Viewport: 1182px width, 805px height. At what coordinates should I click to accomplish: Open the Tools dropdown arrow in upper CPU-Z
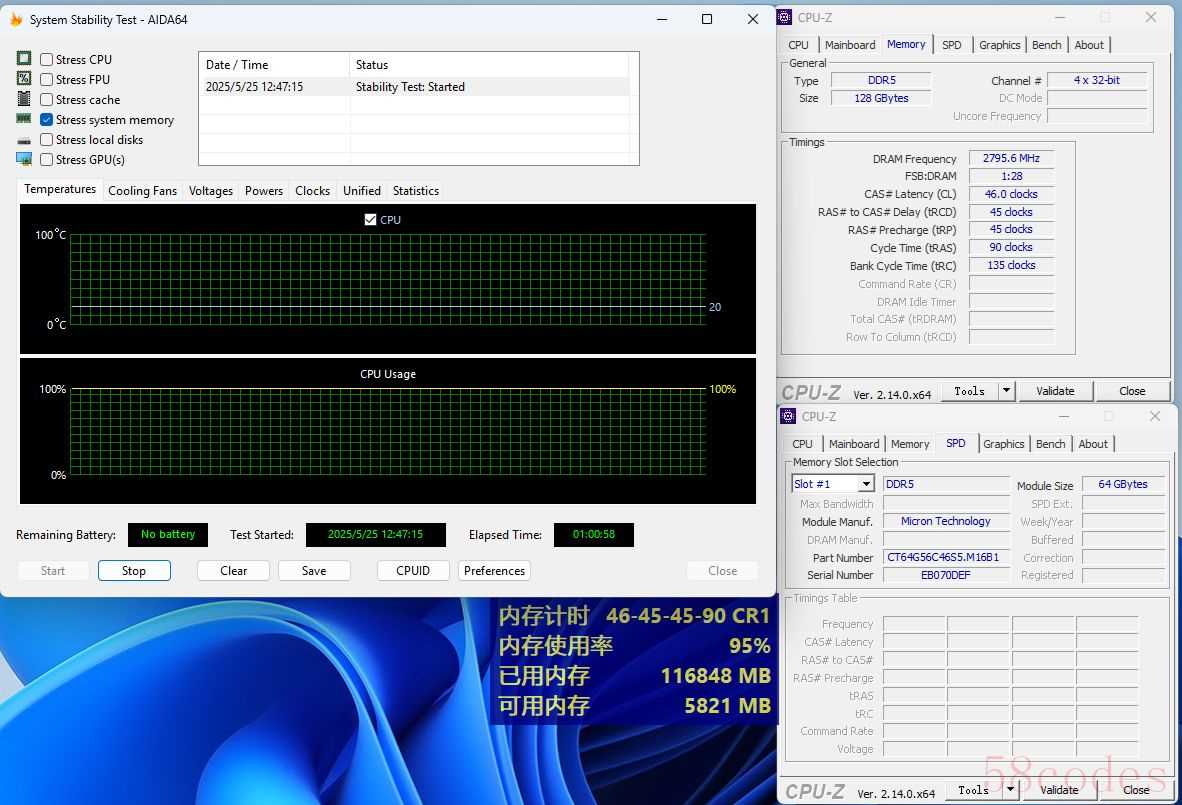pos(1006,390)
